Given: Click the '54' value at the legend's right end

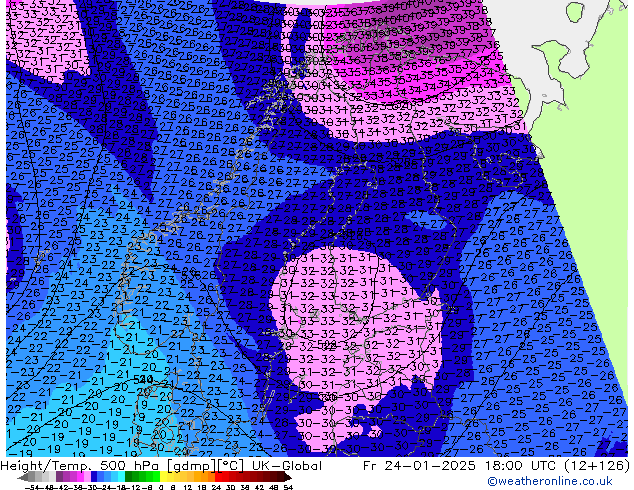Looking at the screenshot, I should click(x=287, y=488).
